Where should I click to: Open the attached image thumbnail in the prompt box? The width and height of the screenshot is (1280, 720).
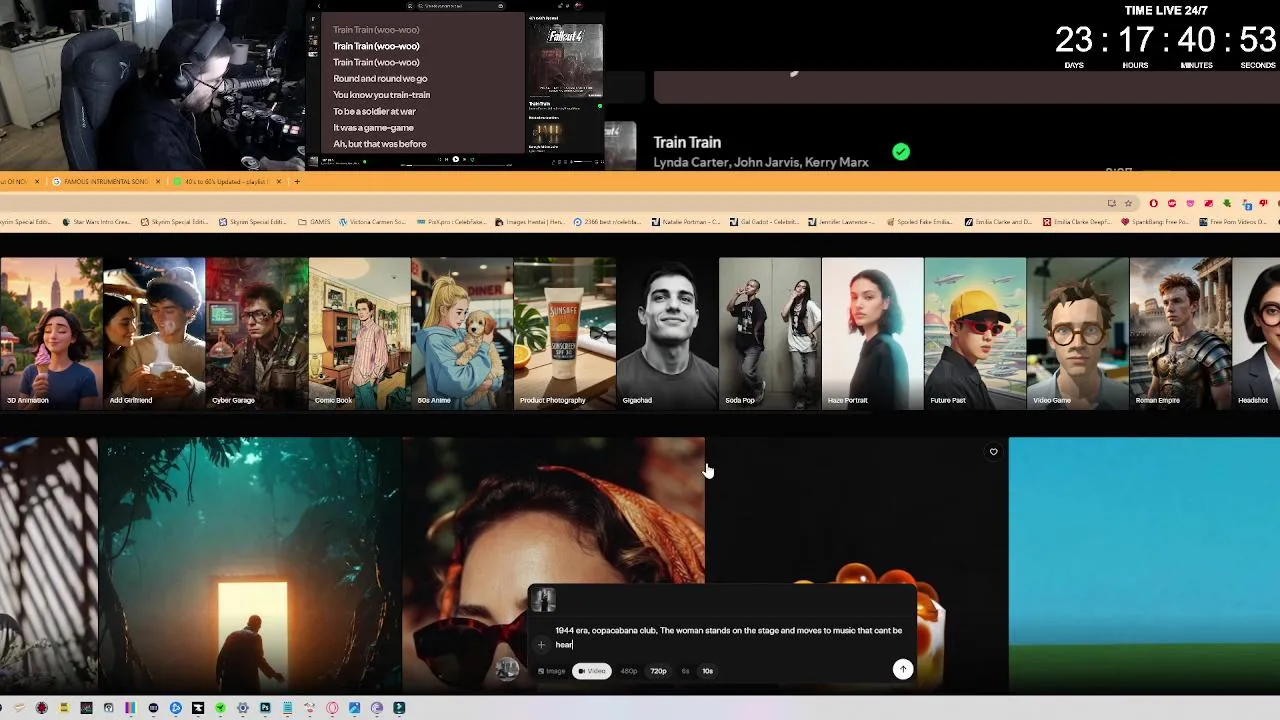pyautogui.click(x=543, y=600)
